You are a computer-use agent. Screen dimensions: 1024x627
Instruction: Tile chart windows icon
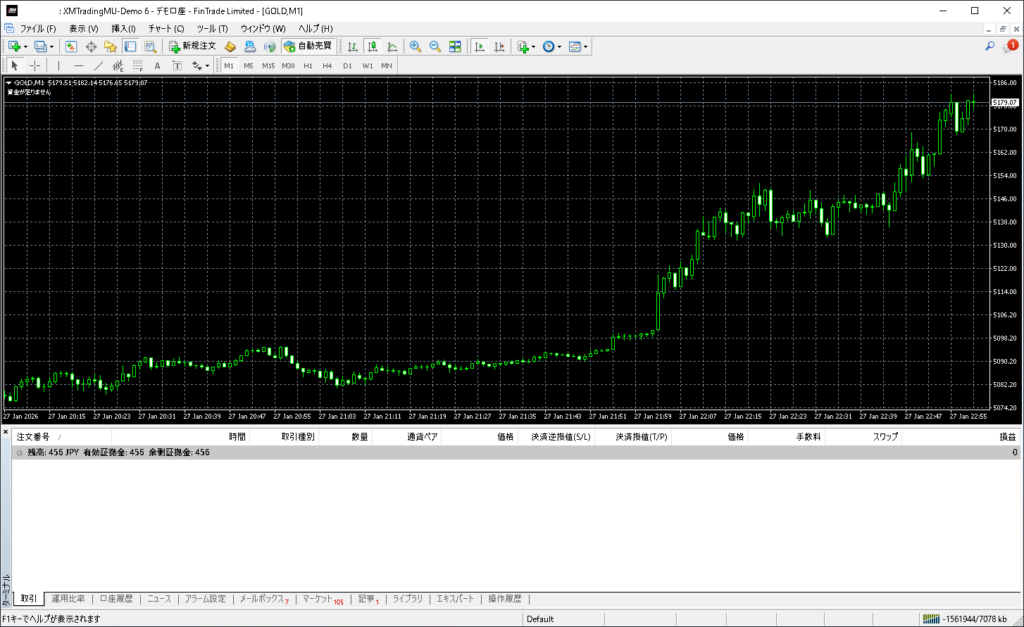point(455,46)
